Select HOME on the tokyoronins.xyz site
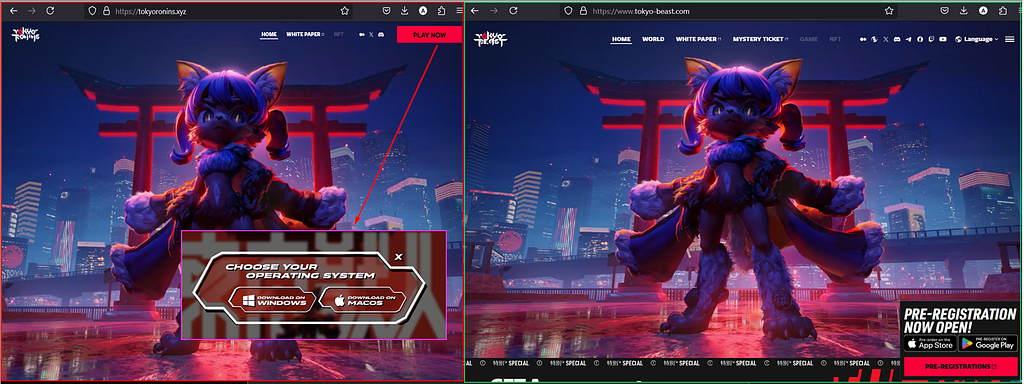Viewport: 1024px width, 384px height. pyautogui.click(x=268, y=35)
